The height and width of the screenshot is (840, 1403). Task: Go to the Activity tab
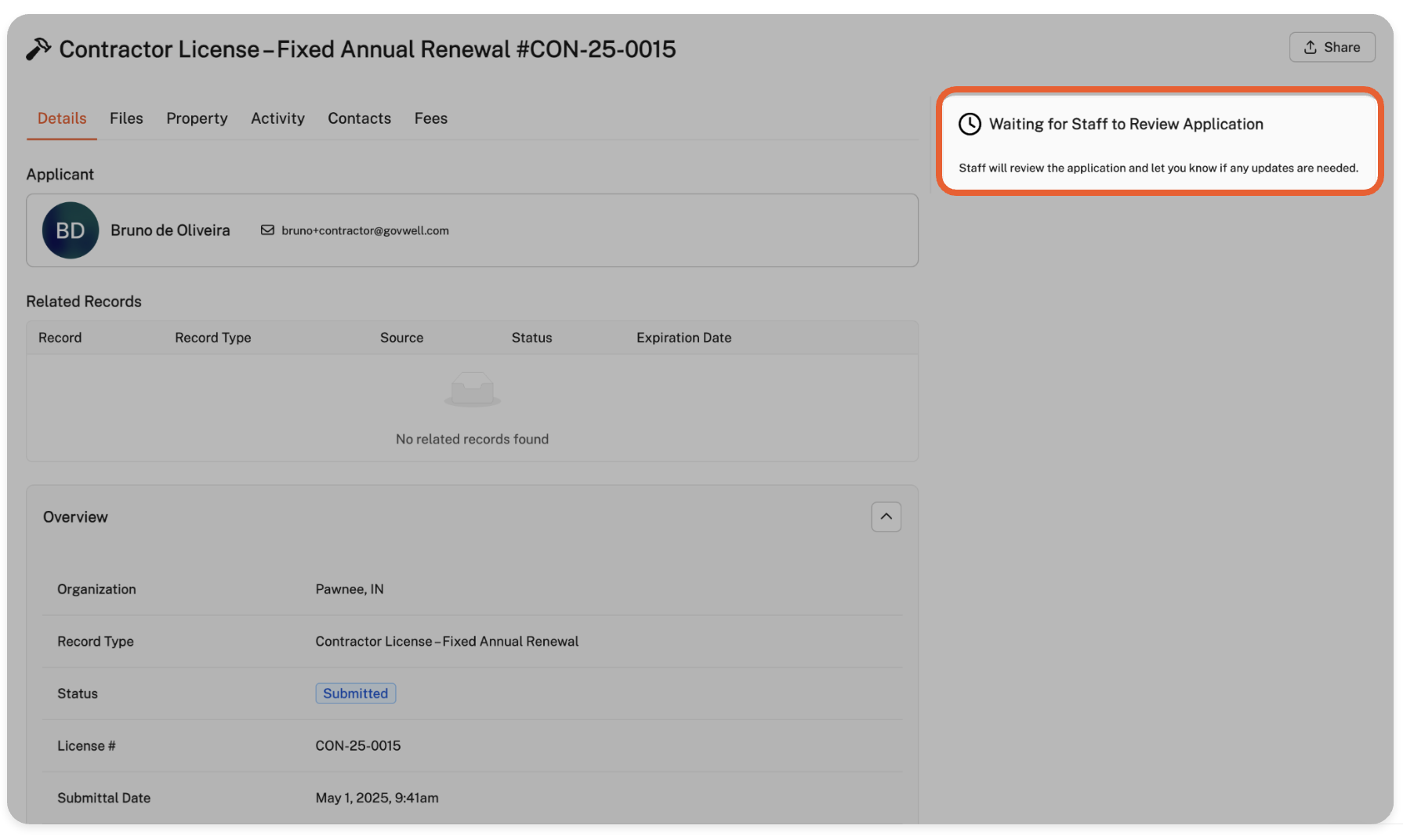tap(277, 118)
